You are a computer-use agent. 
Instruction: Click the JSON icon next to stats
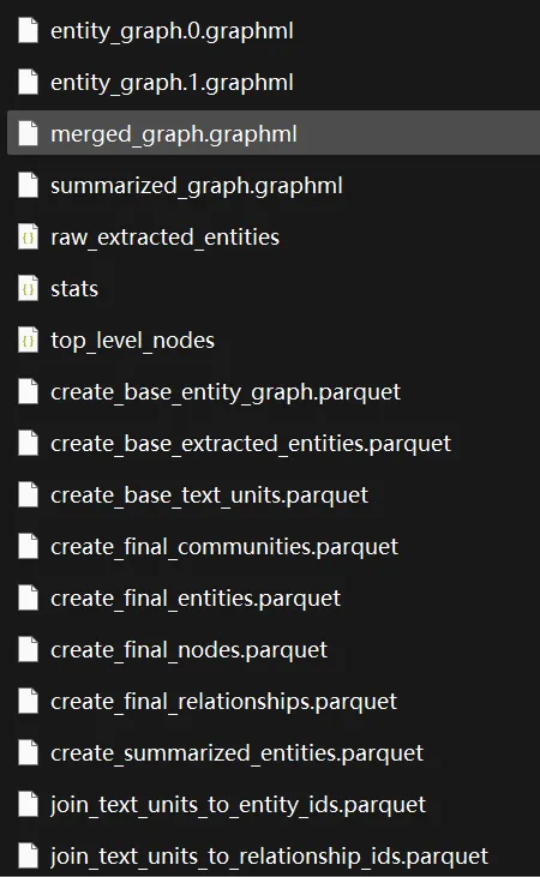pyautogui.click(x=28, y=289)
